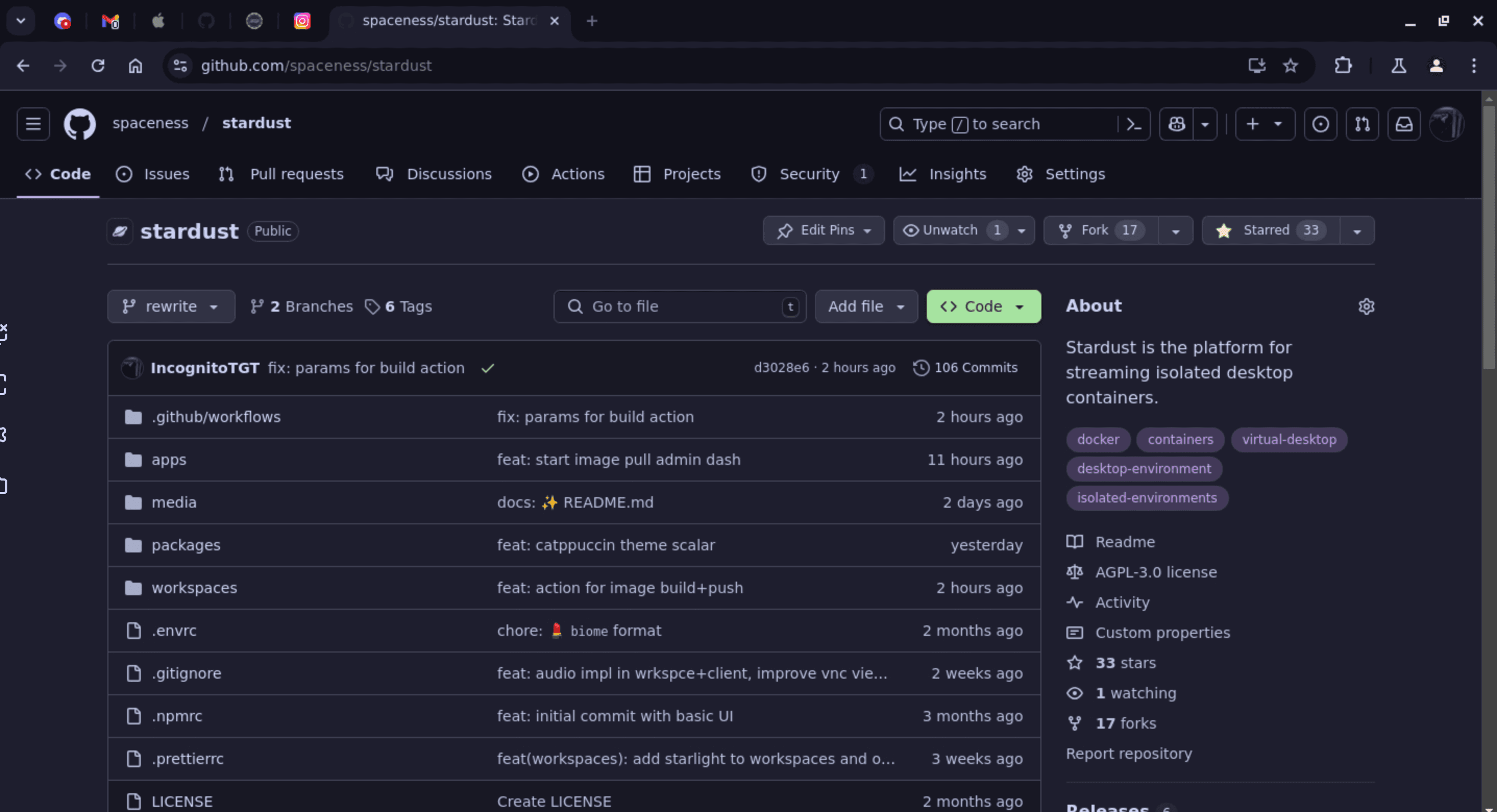Open the create new plus menu
Screen dimensions: 1497x812
[1265, 124]
